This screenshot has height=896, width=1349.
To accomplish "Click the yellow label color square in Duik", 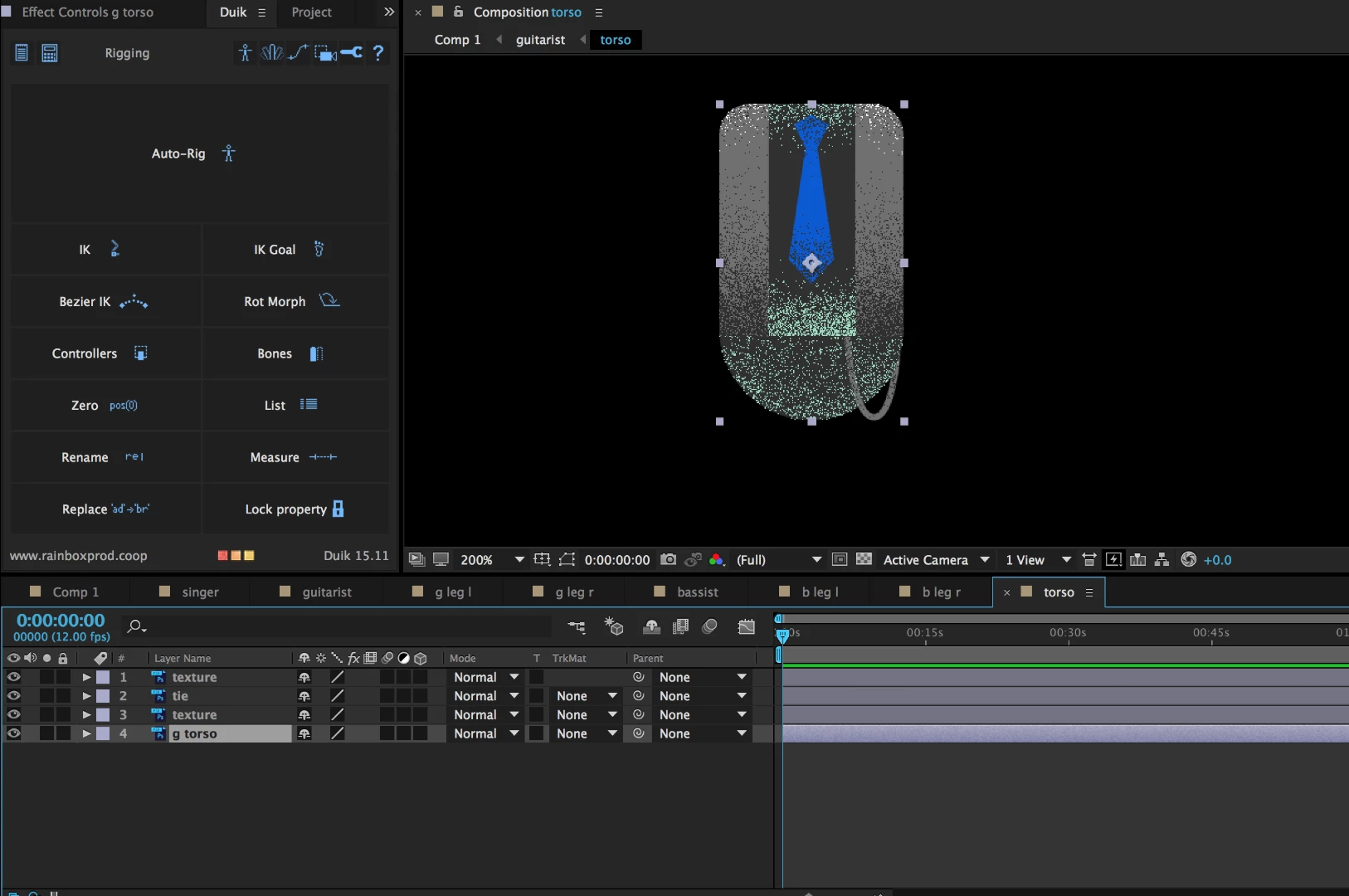I will pos(249,556).
